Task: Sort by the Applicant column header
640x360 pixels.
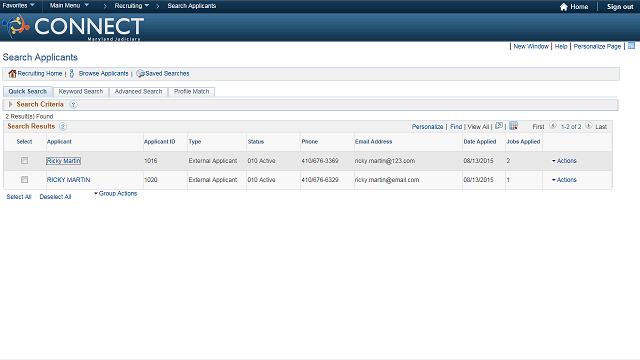Action: (59, 142)
